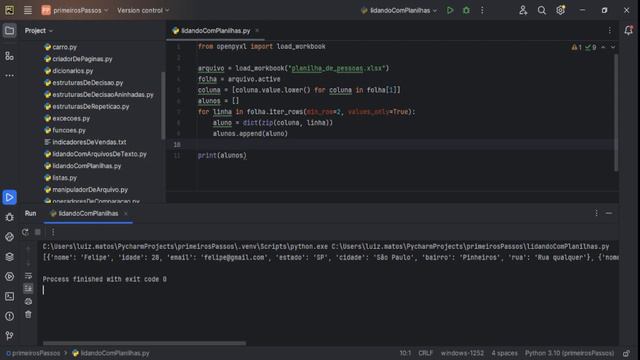640x360 pixels.
Task: Open the Python Console sidebar icon
Action: pyautogui.click(x=9, y=277)
